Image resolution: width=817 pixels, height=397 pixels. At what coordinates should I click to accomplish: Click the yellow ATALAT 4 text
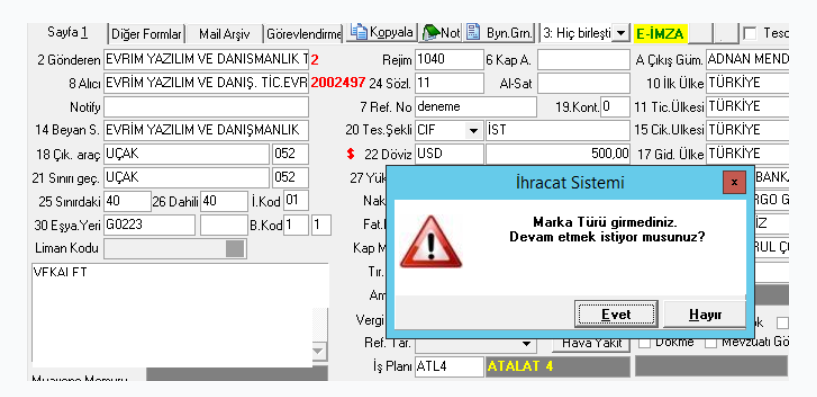520,366
